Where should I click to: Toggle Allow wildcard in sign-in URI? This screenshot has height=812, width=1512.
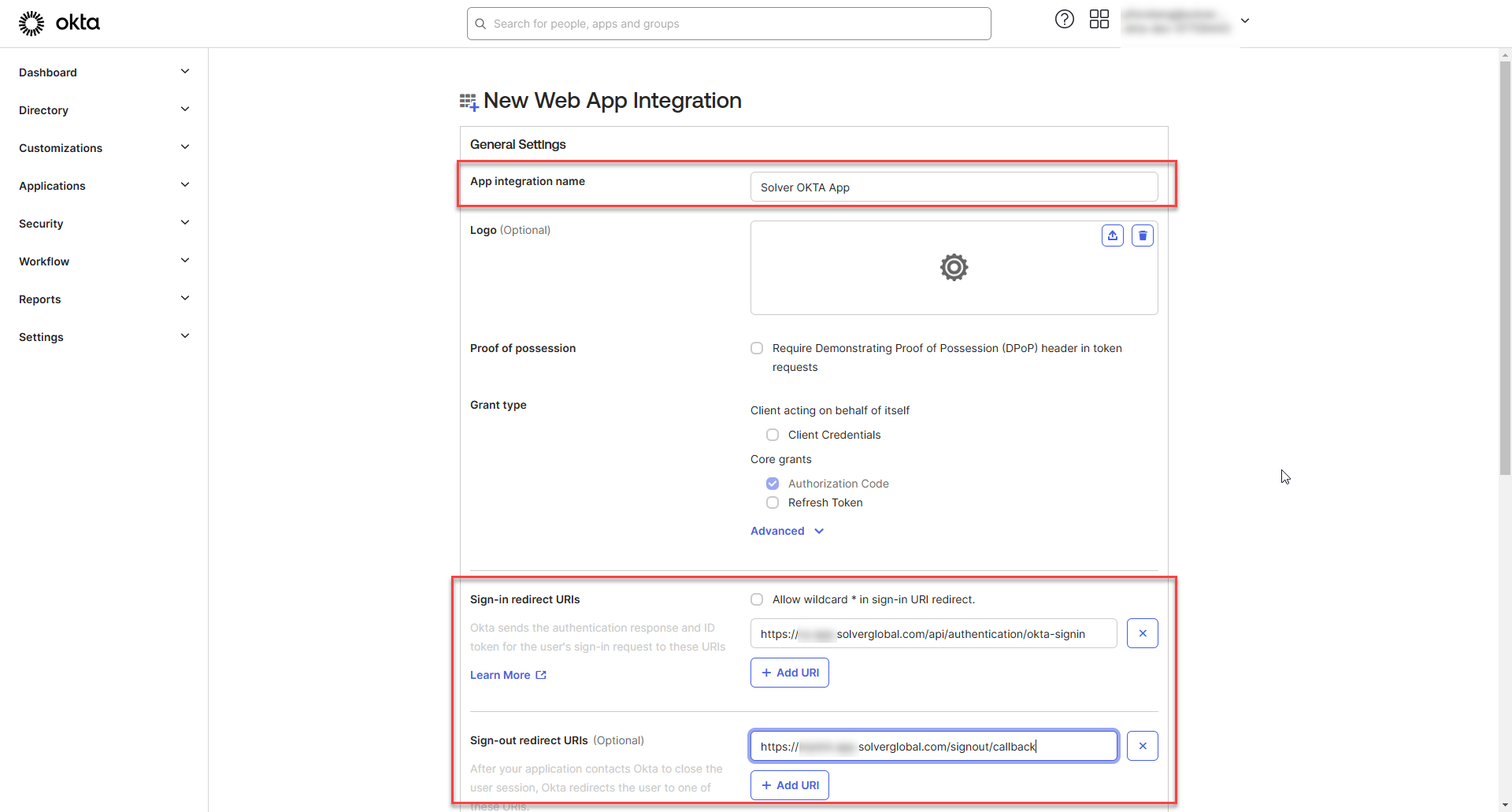coord(757,599)
